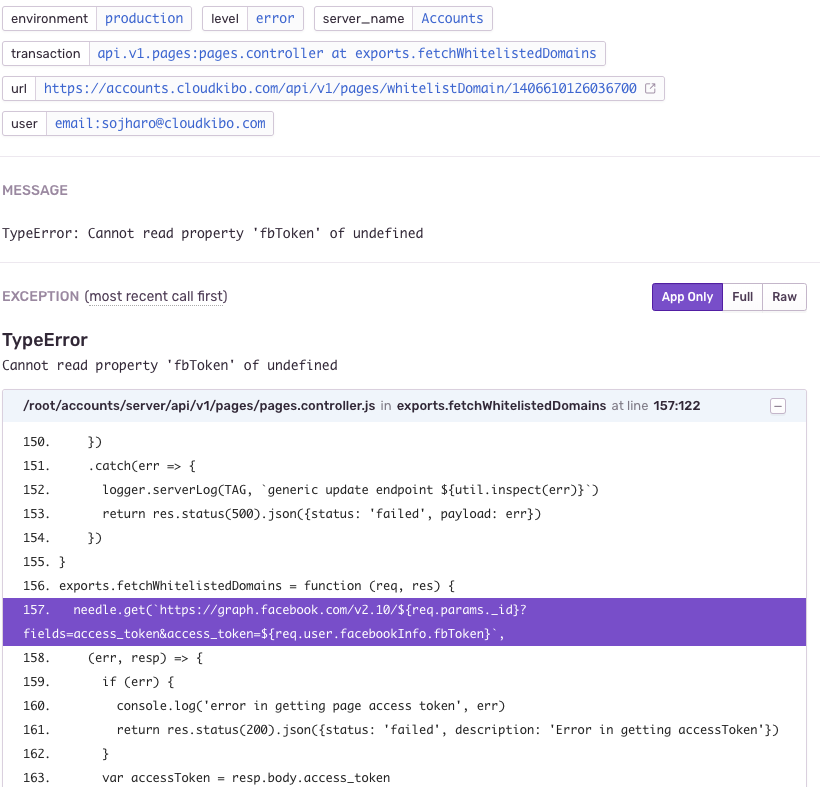
Task: Click the transaction tag key
Action: pos(46,53)
